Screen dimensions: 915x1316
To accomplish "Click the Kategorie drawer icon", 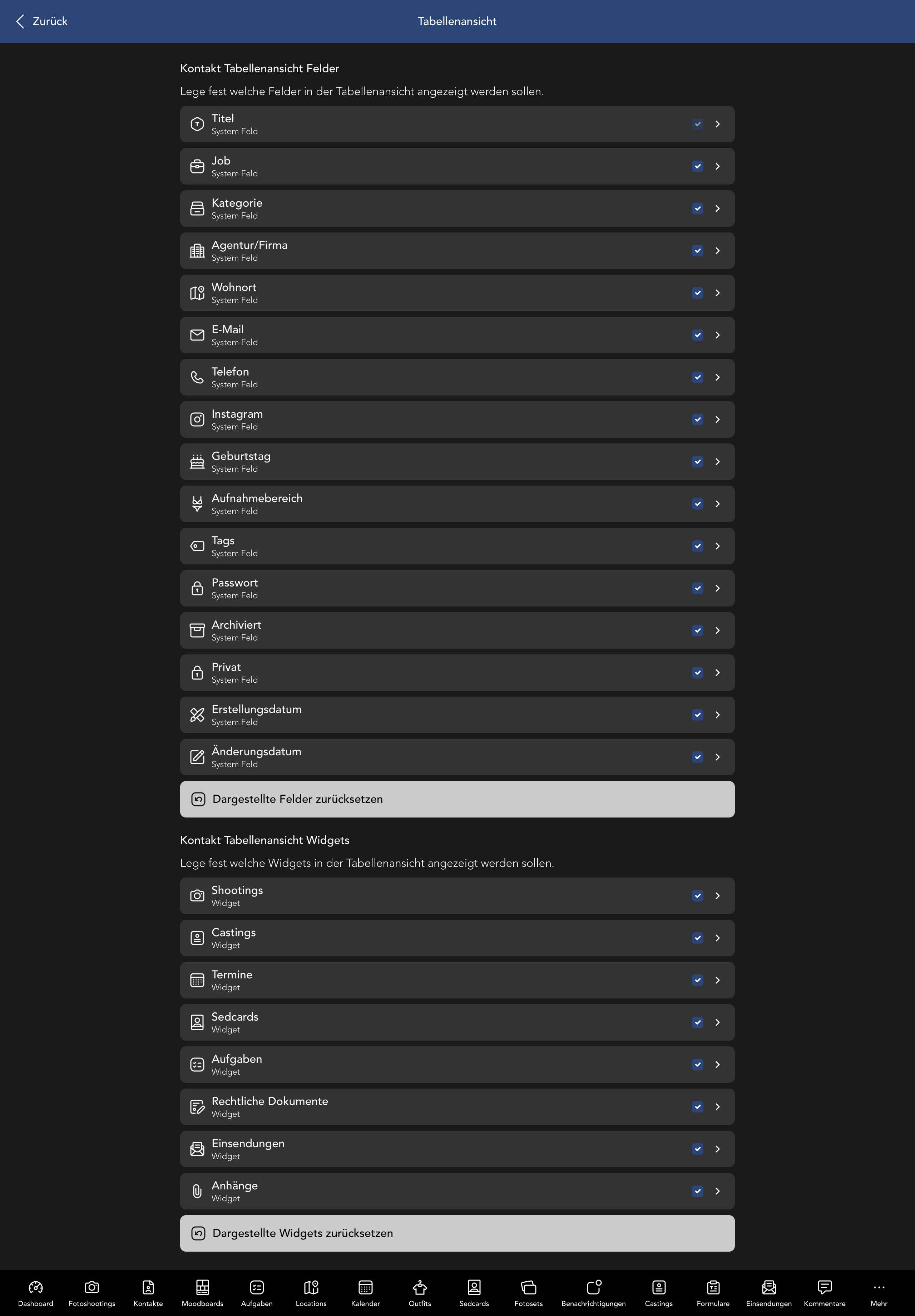I will point(197,208).
